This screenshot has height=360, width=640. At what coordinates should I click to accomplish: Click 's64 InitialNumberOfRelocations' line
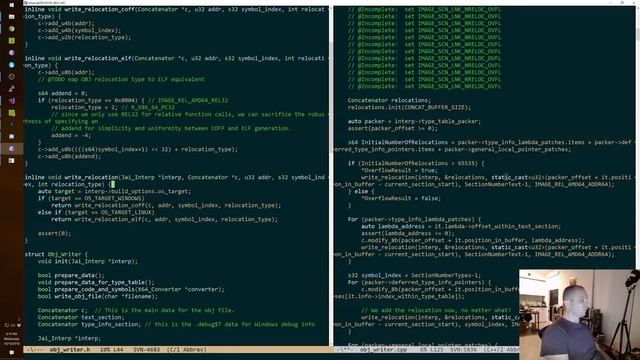[489, 142]
